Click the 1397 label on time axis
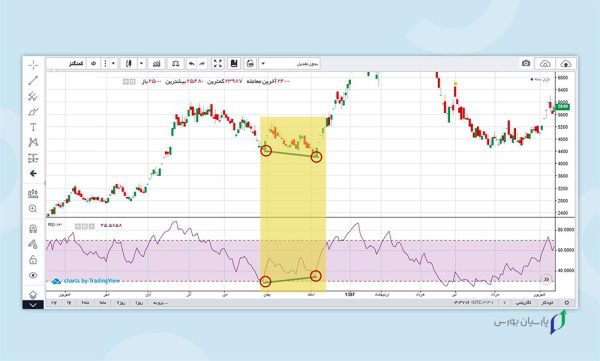 coord(350,294)
